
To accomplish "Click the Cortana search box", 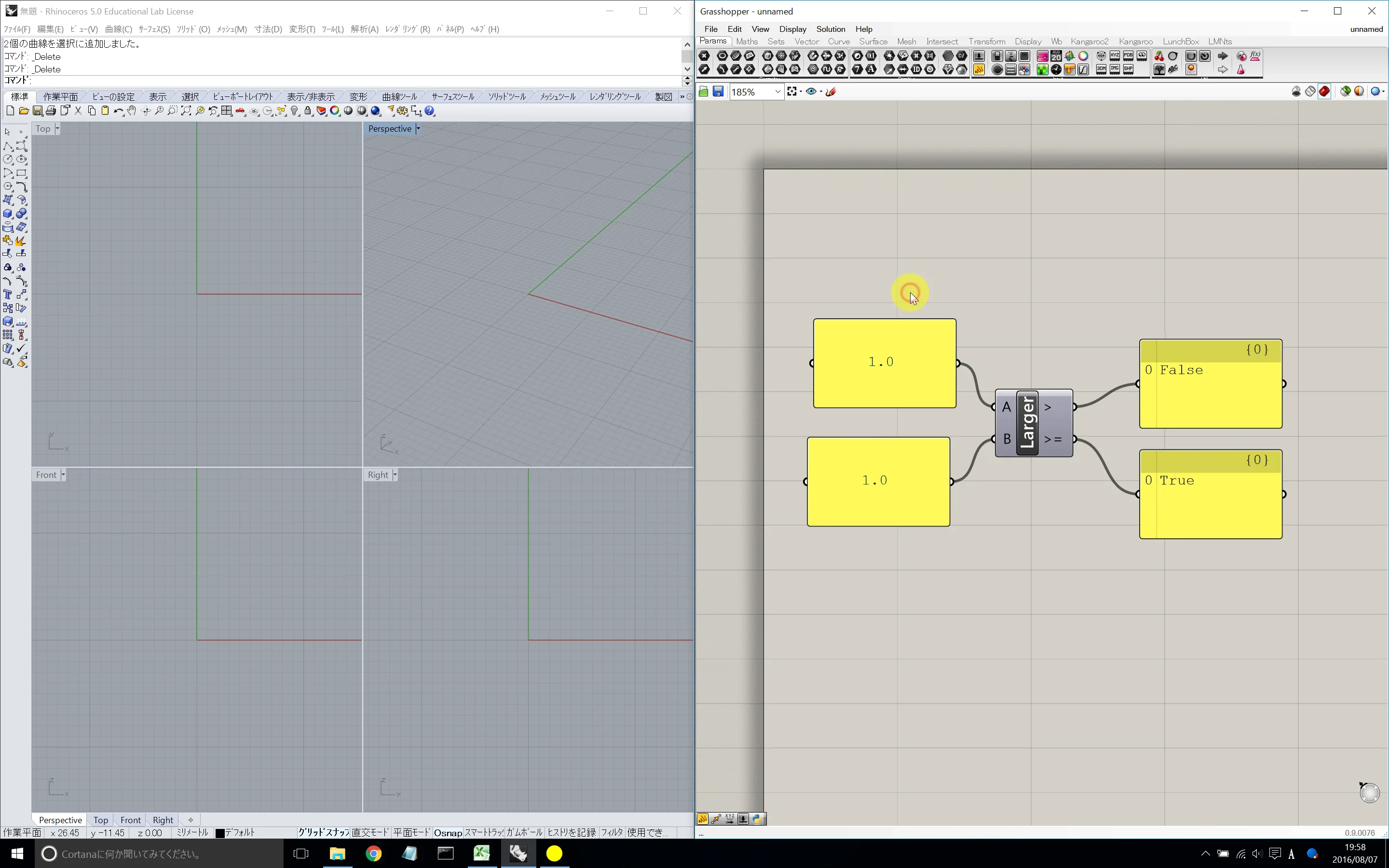I will pyautogui.click(x=159, y=854).
